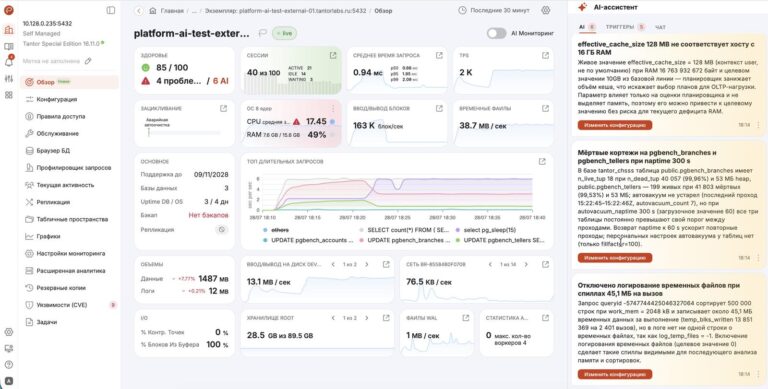
Task: Toggle the AI Мониторинг switch
Action: tap(496, 33)
